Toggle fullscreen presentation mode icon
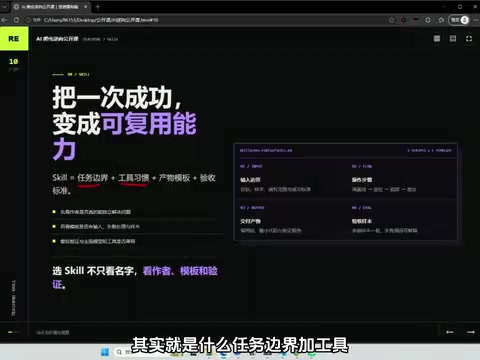This screenshot has width=480, height=360. click(469, 39)
